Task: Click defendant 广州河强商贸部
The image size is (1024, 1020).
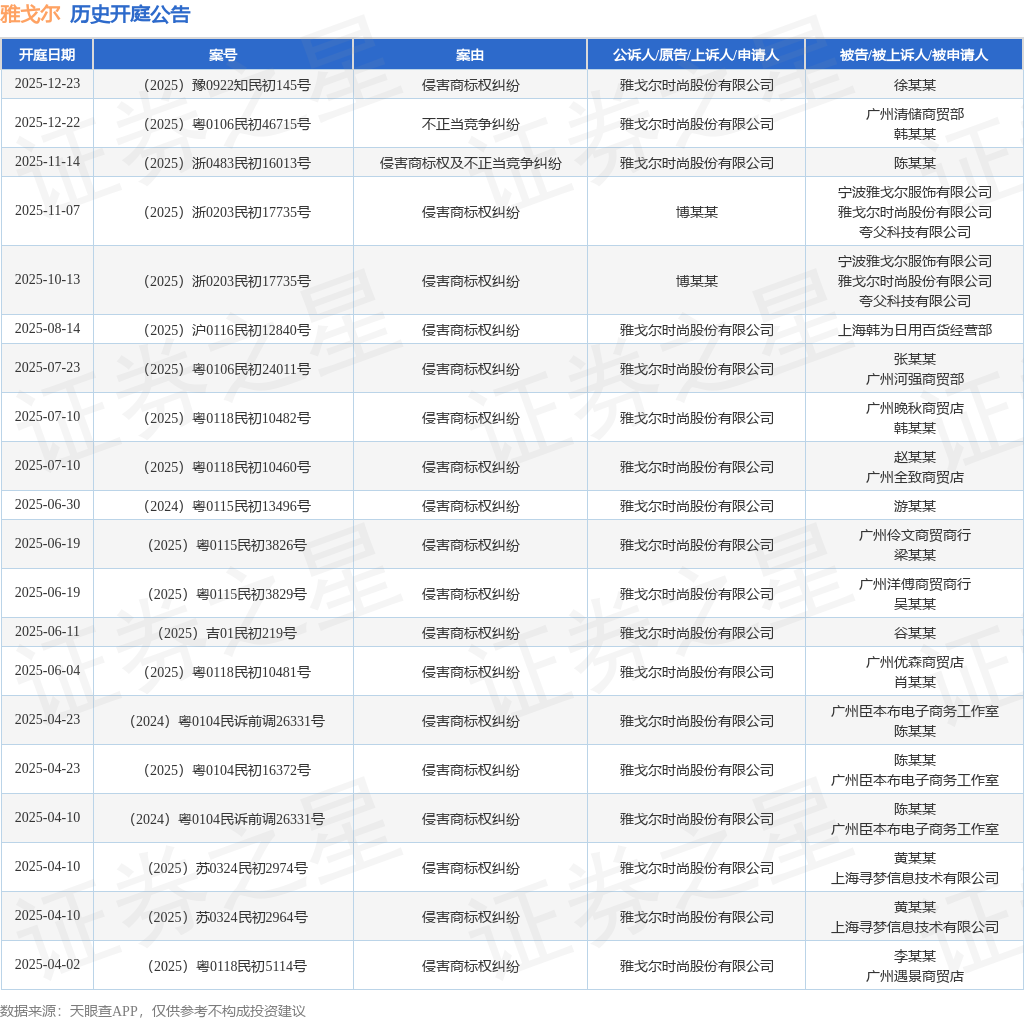Action: [914, 379]
